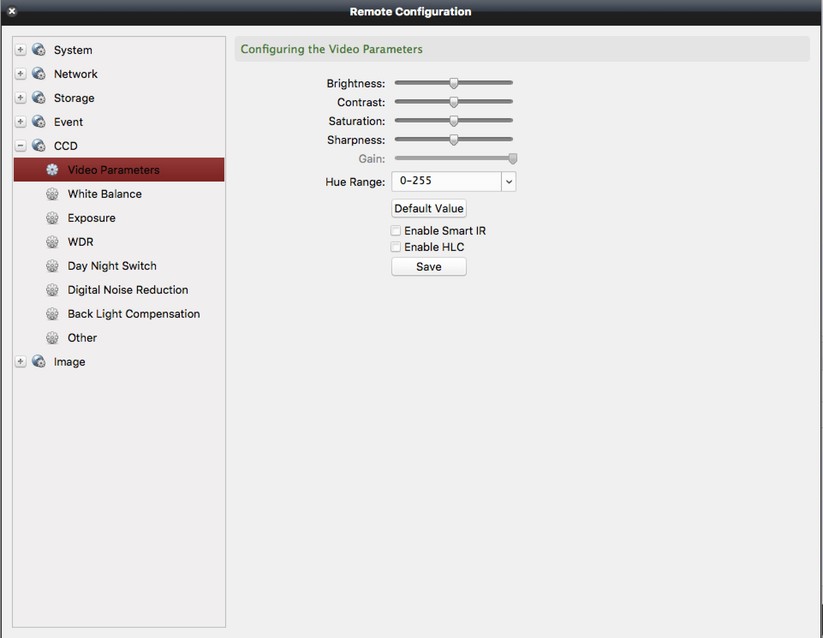
Task: Click the Image category globe icon
Action: coord(38,361)
